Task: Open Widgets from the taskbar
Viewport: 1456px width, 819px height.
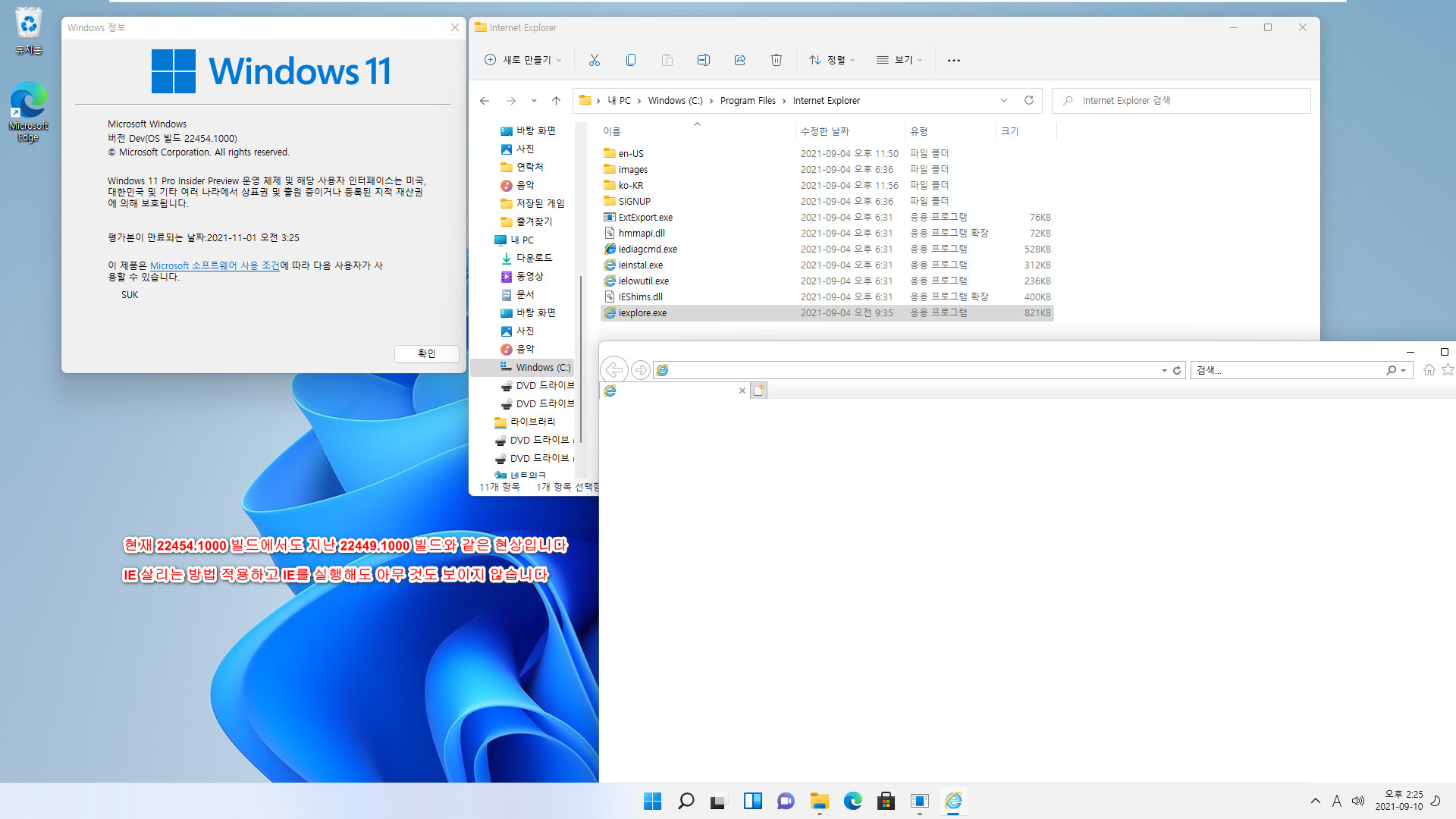Action: pyautogui.click(x=752, y=801)
